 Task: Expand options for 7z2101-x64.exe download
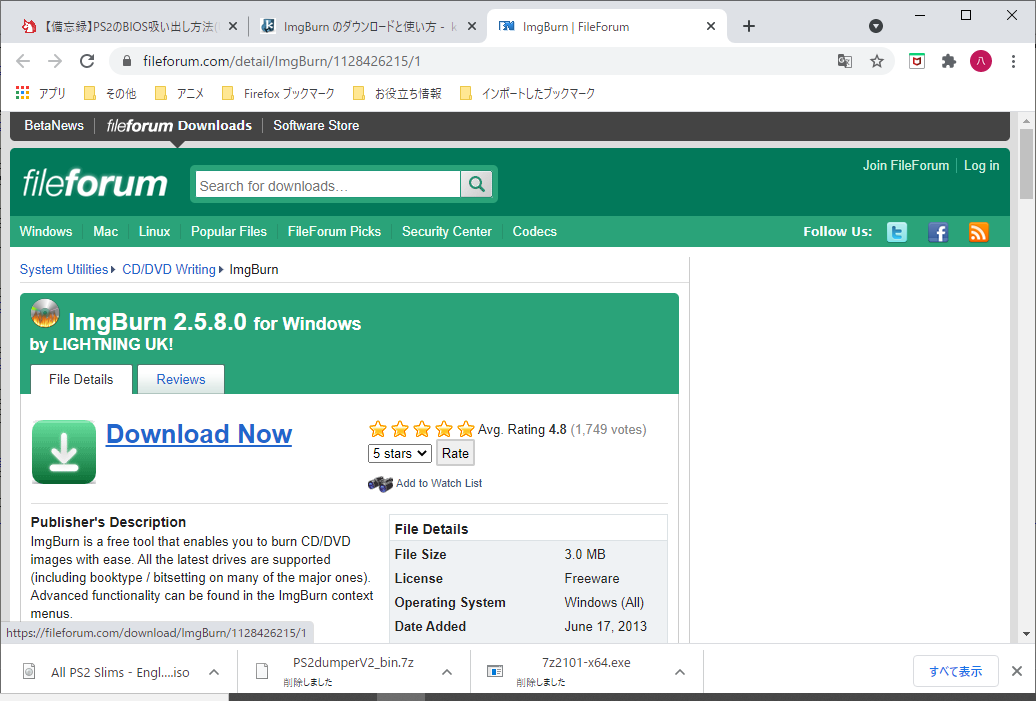tap(680, 672)
